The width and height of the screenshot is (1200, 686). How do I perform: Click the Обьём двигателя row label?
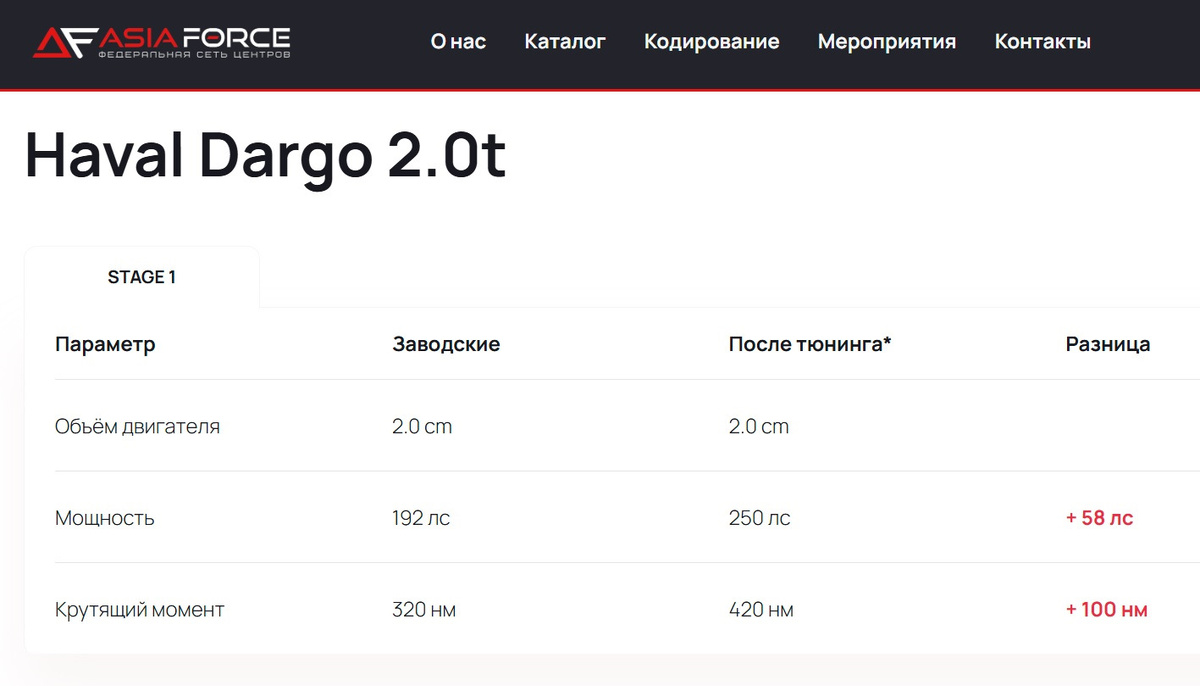[x=137, y=427]
